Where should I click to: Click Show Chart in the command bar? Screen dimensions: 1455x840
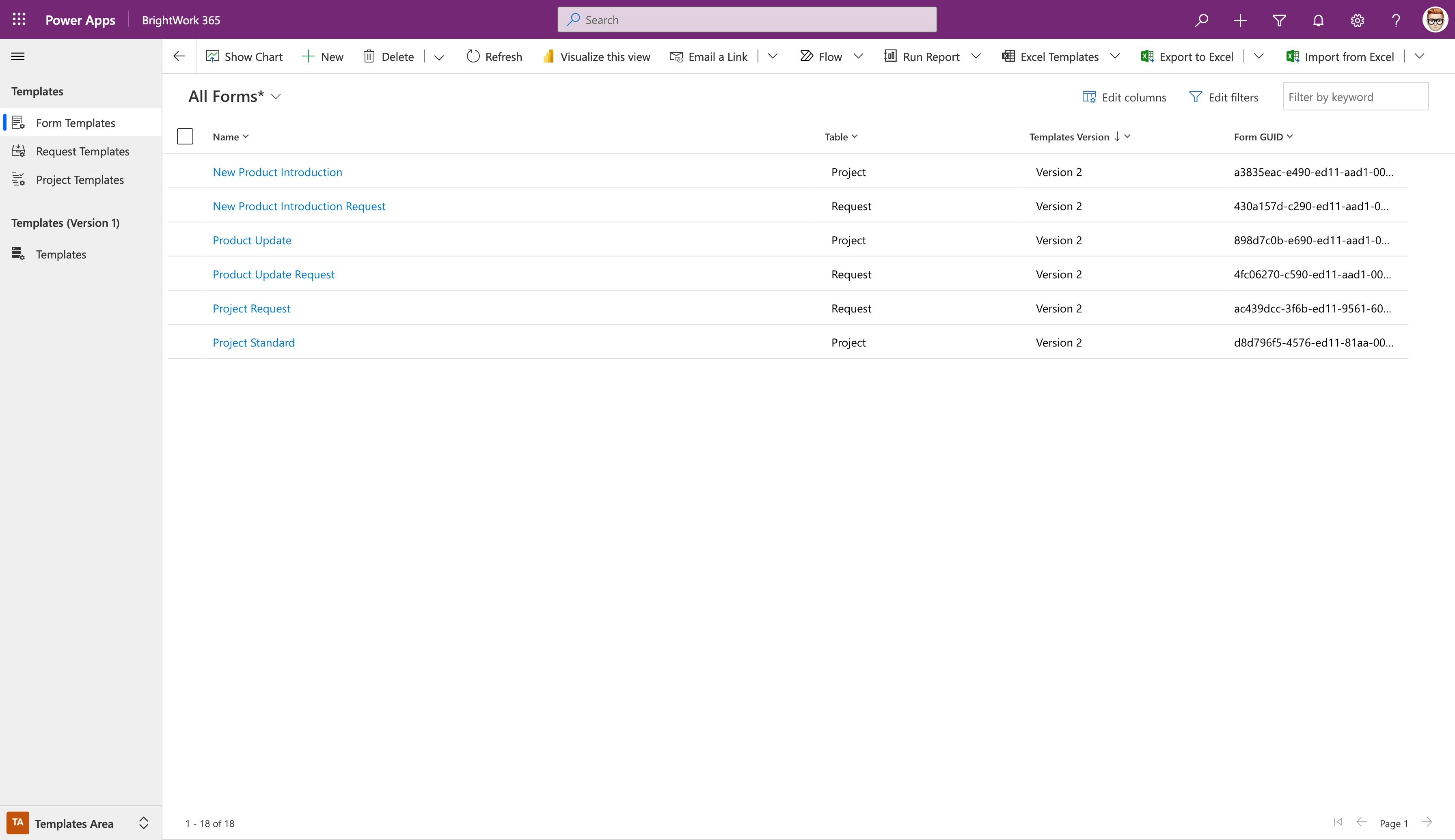244,56
